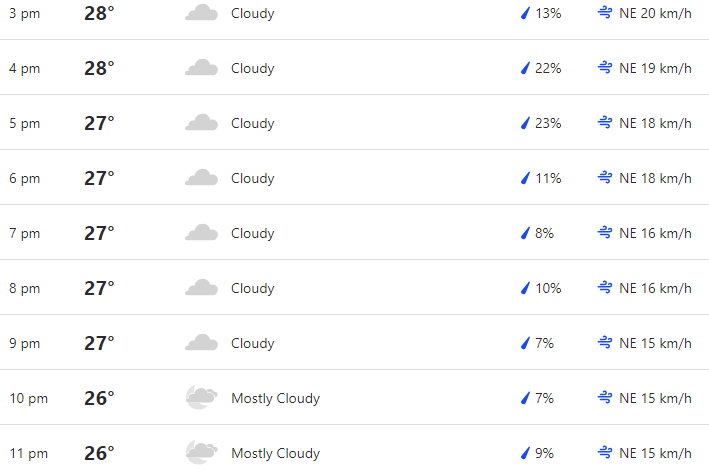The width and height of the screenshot is (709, 476).
Task: Click the 26° temperature at 10 pm
Action: pos(99,398)
